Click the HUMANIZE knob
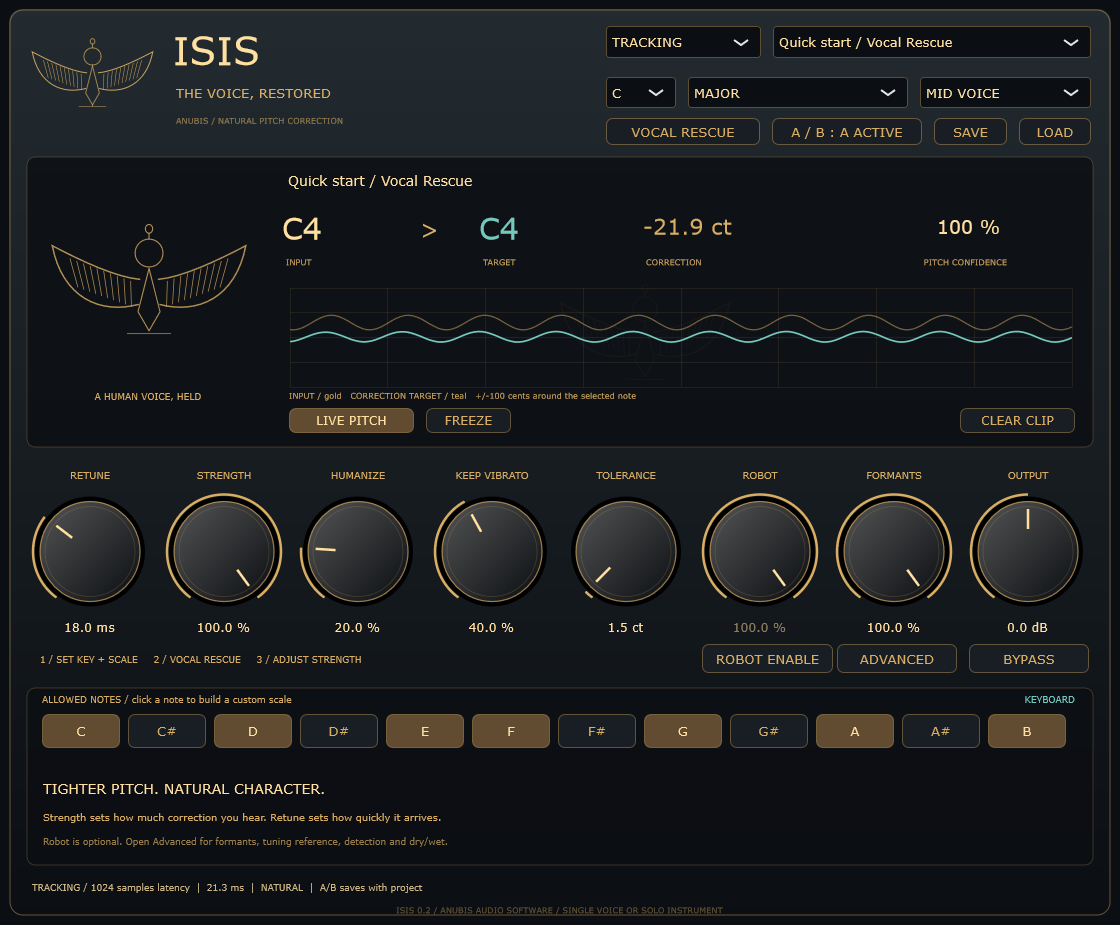 click(x=358, y=551)
